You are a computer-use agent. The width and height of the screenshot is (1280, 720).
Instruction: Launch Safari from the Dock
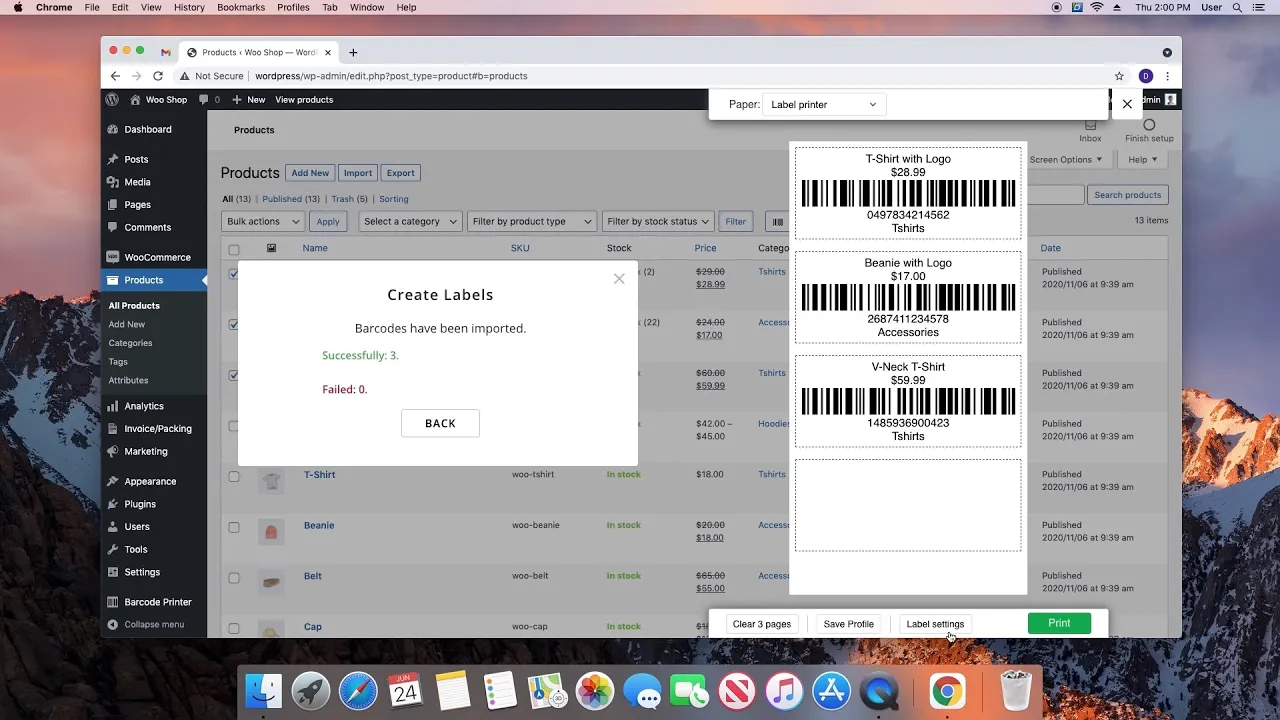357,691
